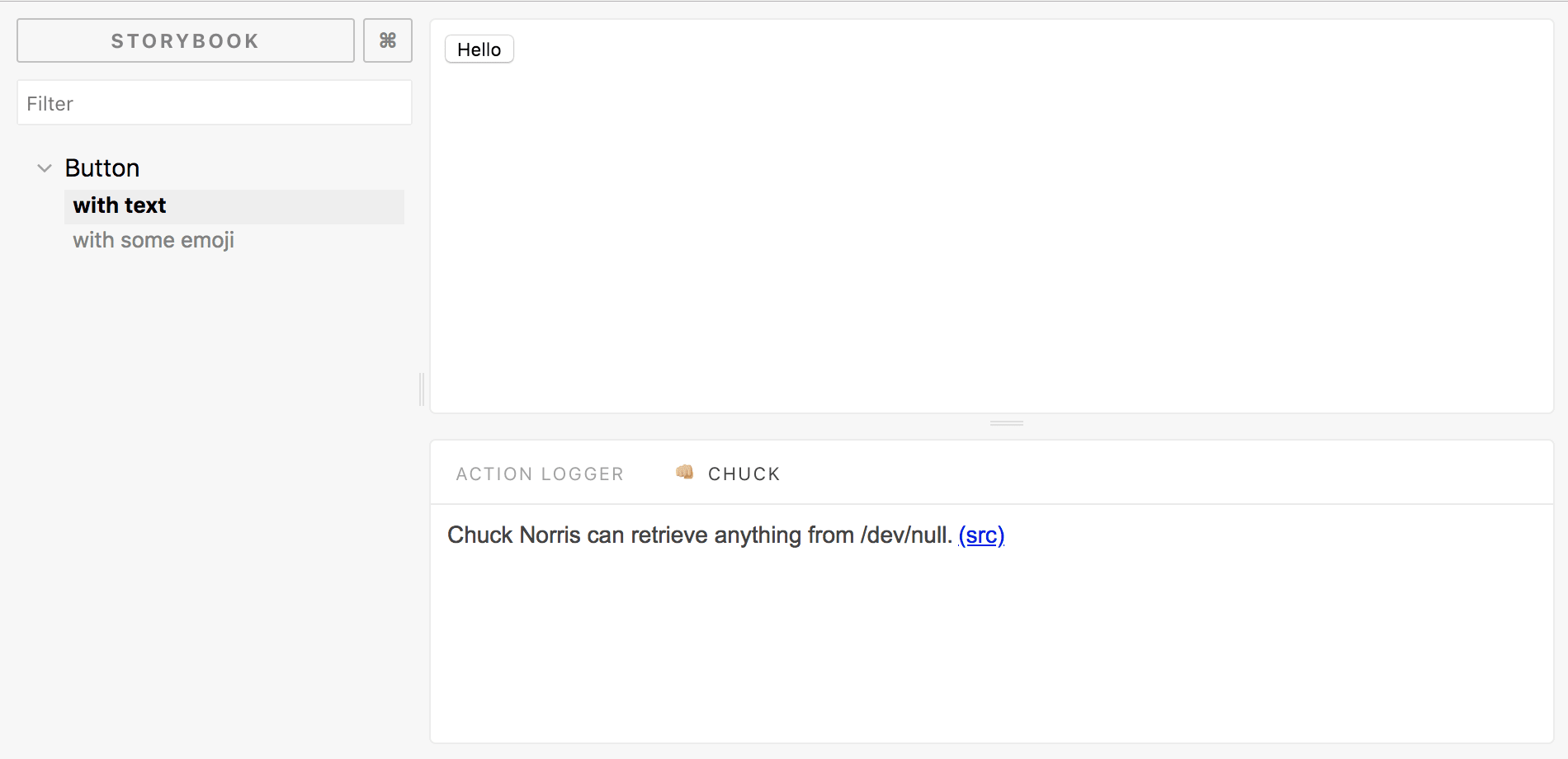Click the STORYBOOK header button
1568x759 pixels.
pyautogui.click(x=186, y=40)
